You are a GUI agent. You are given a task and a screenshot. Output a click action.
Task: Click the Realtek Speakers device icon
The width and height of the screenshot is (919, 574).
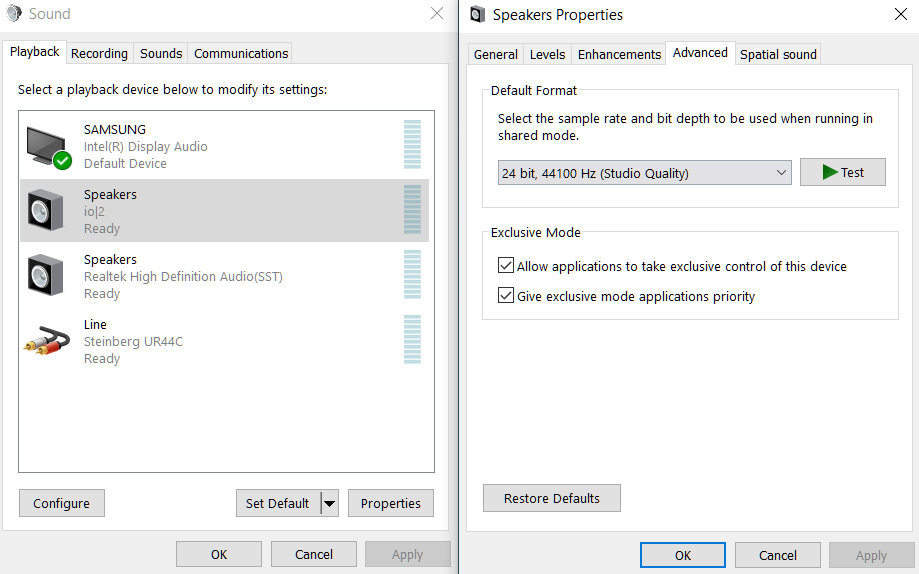pyautogui.click(x=46, y=276)
